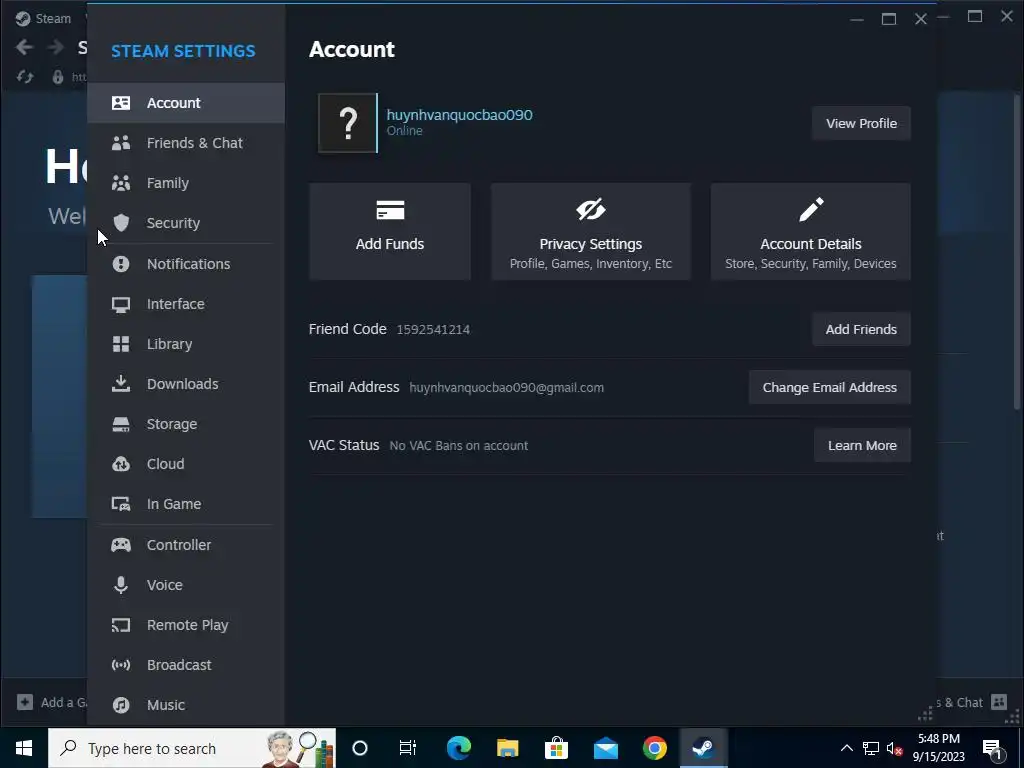Open the Add Funds card
Viewport: 1024px width, 768px height.
(x=390, y=232)
